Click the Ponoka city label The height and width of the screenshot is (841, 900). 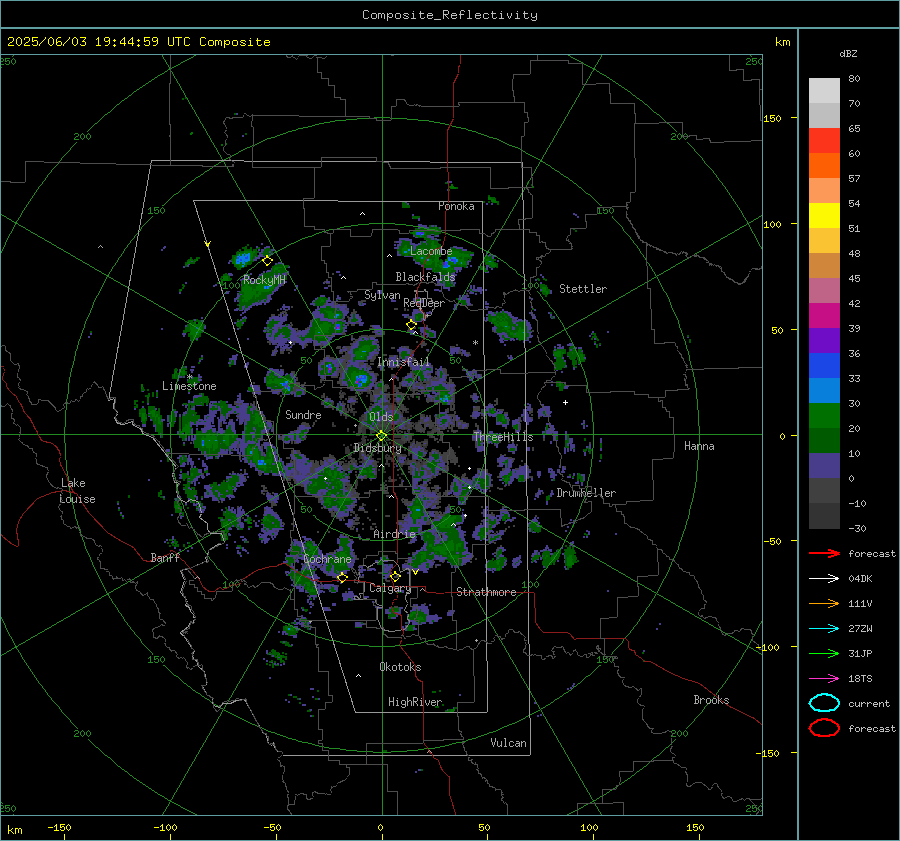click(456, 206)
